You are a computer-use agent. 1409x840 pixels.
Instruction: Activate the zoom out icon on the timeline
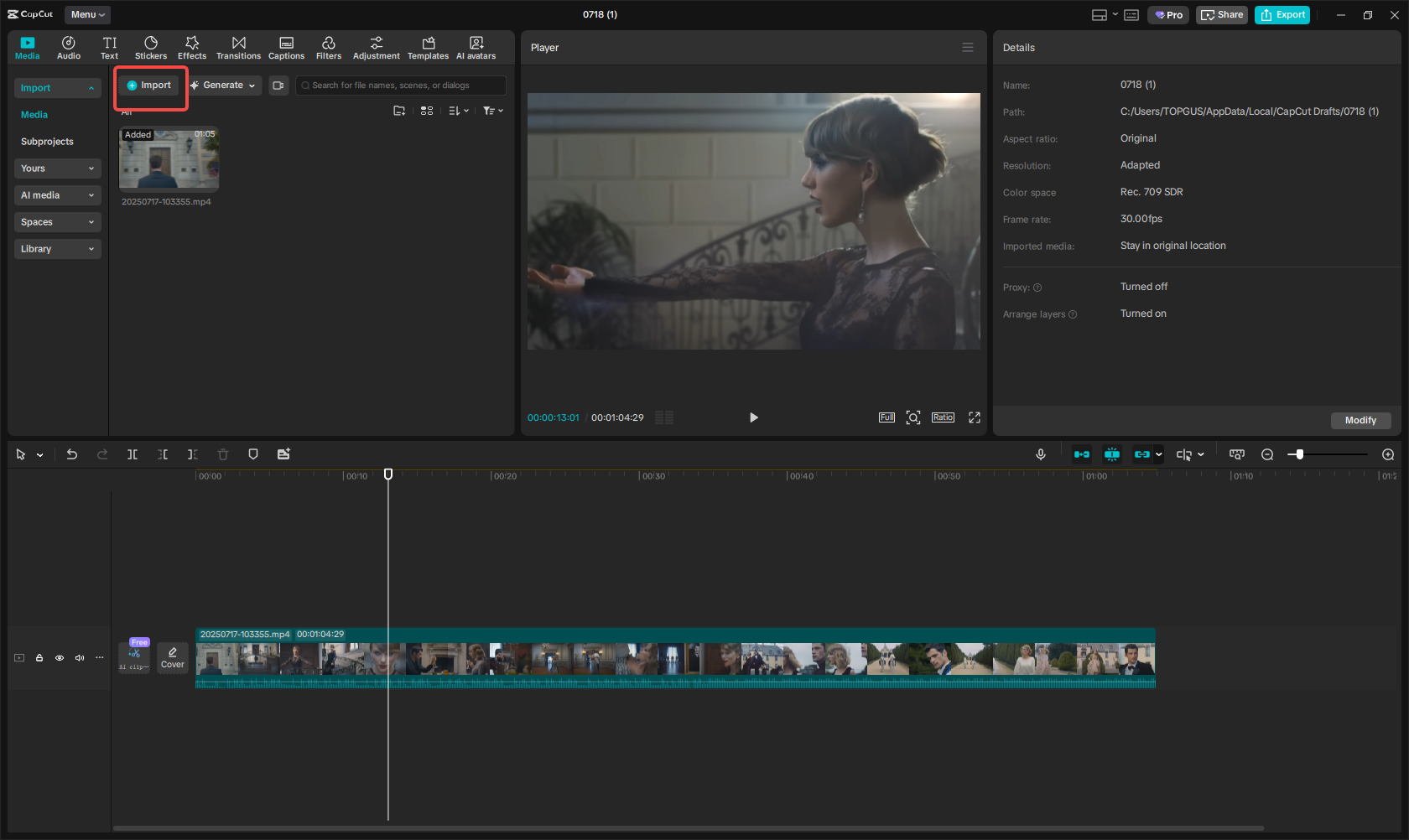coord(1267,454)
